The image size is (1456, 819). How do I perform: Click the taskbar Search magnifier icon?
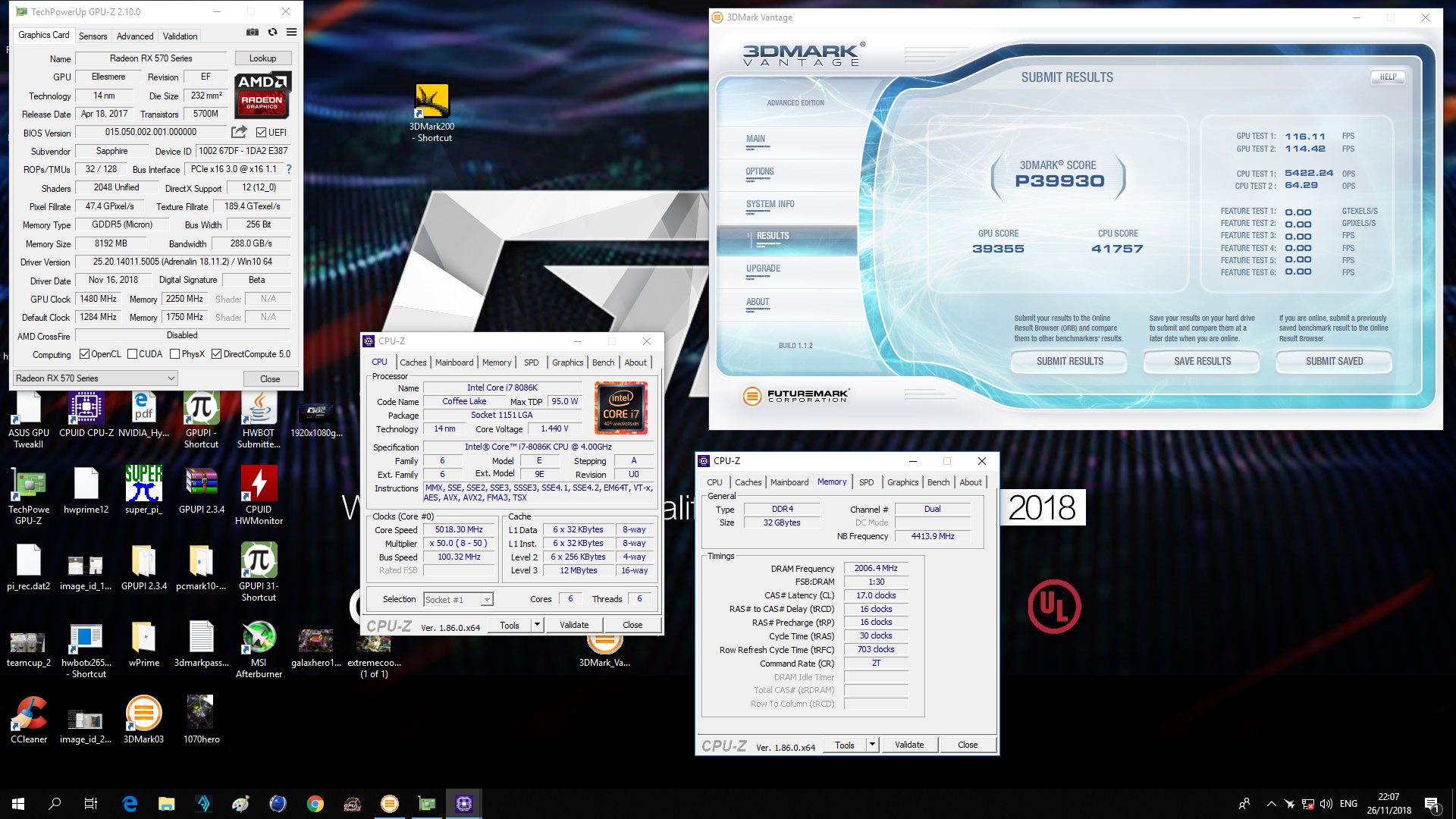tap(55, 804)
